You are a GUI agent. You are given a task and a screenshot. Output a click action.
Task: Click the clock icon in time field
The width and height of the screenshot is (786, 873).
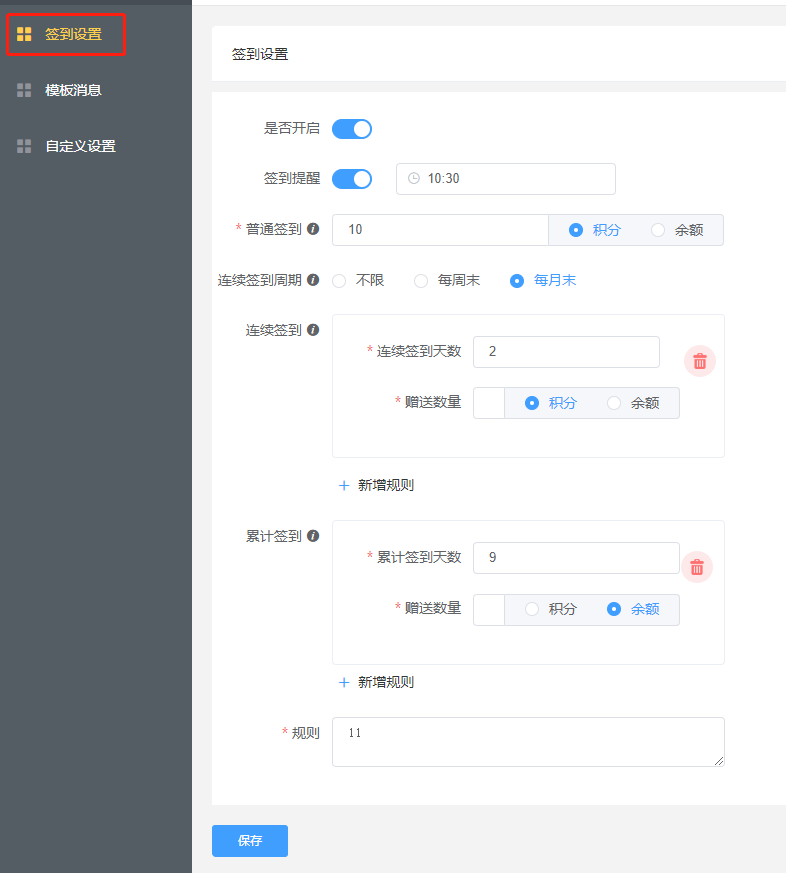[414, 179]
